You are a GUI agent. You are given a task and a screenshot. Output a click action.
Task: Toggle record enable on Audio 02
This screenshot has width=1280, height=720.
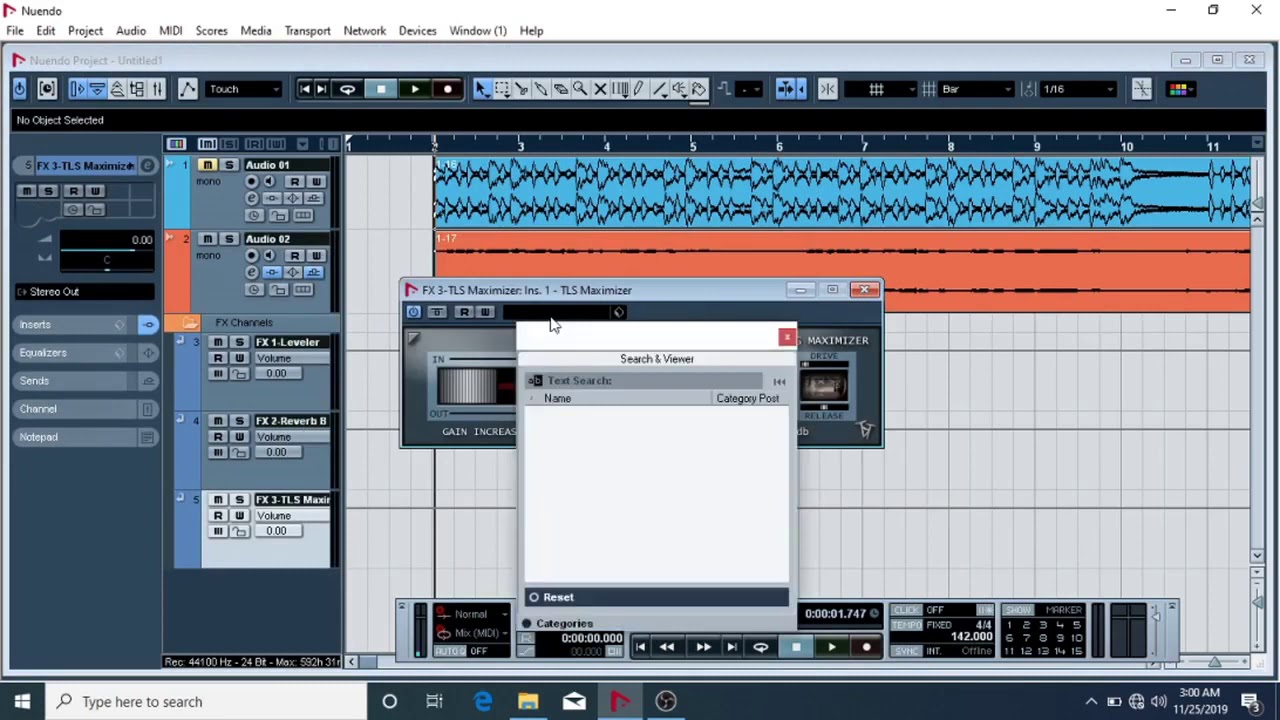click(x=251, y=256)
